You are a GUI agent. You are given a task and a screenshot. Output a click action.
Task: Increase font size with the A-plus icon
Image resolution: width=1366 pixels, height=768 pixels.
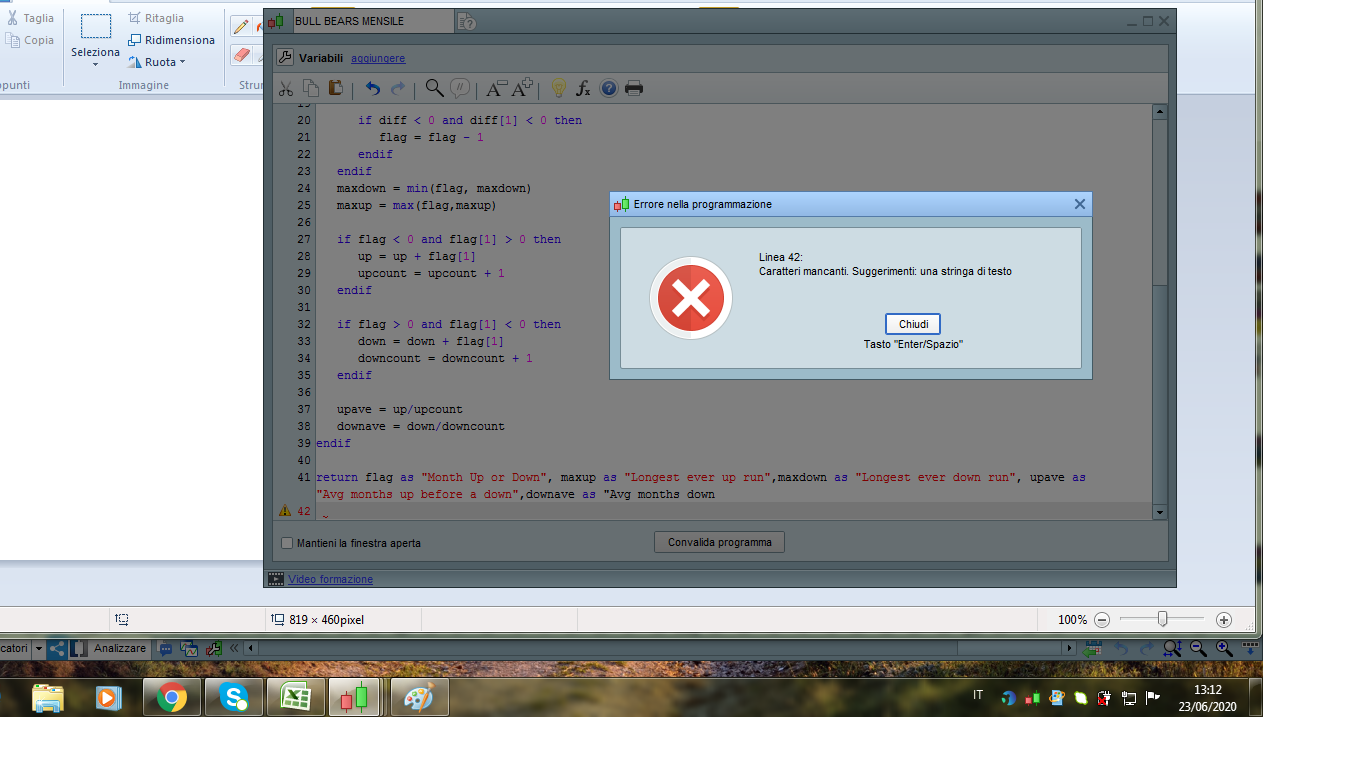coord(522,88)
